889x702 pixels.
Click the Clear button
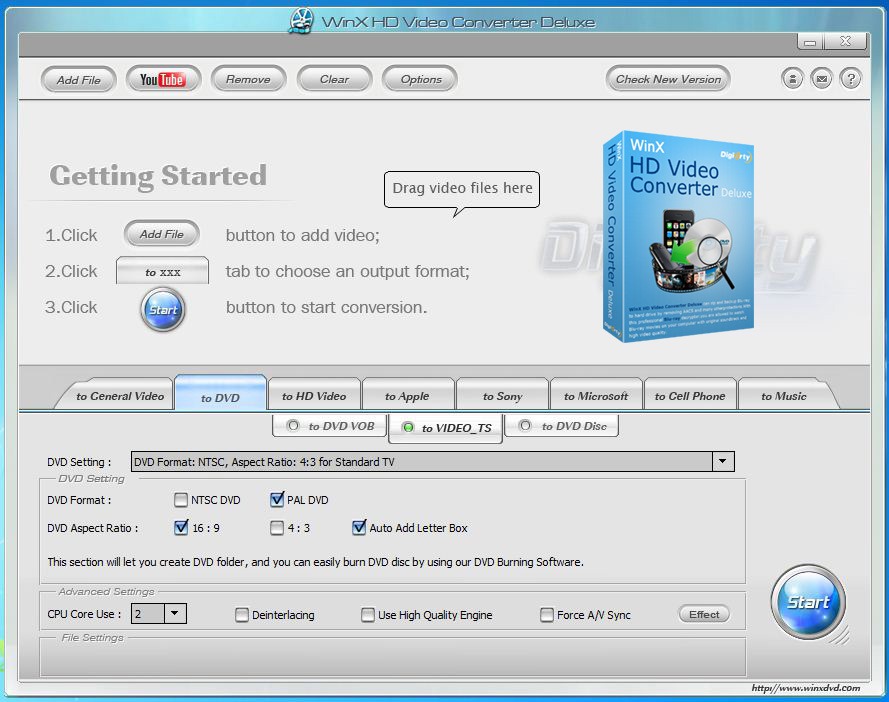(x=334, y=79)
